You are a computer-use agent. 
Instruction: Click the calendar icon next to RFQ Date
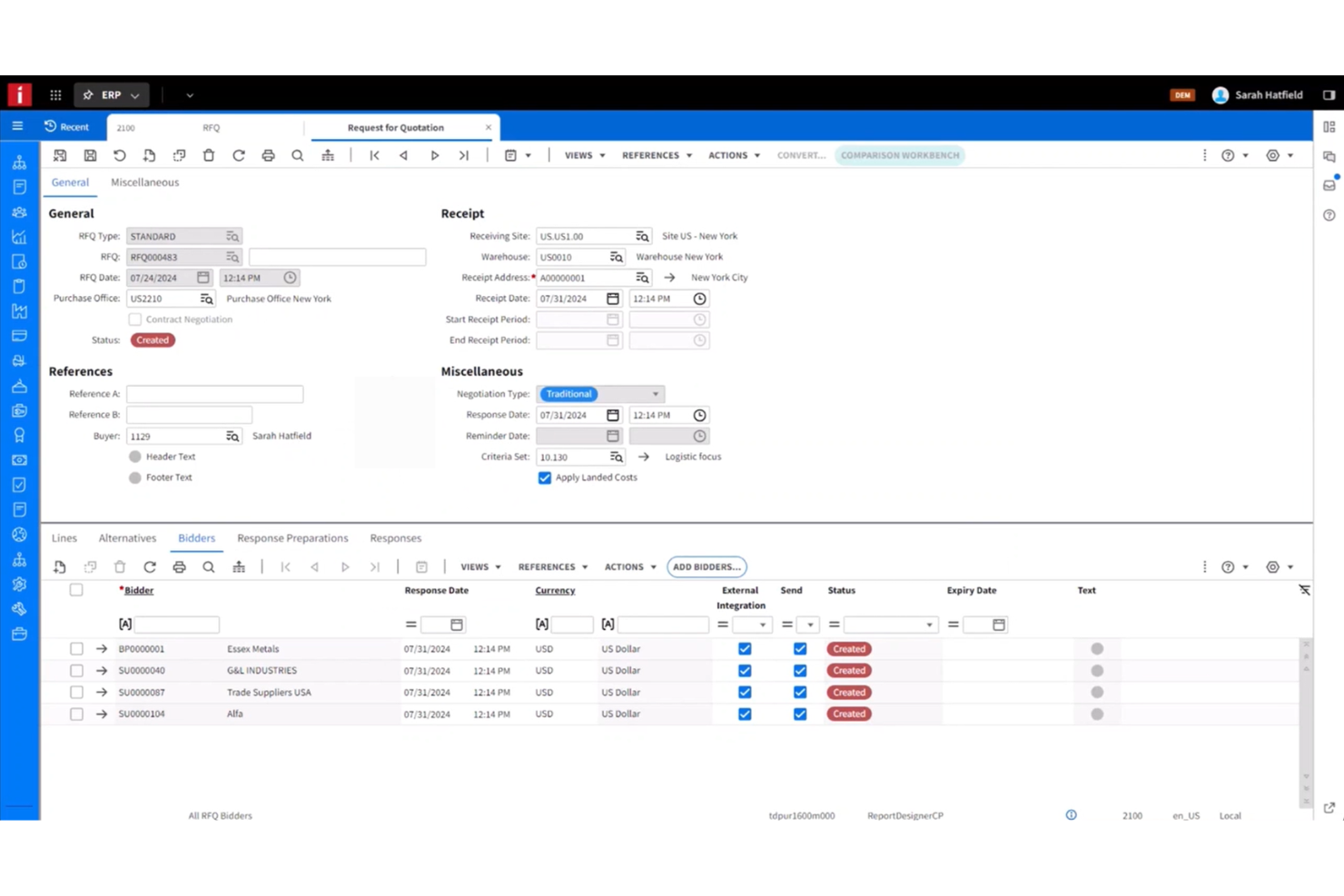coord(203,277)
